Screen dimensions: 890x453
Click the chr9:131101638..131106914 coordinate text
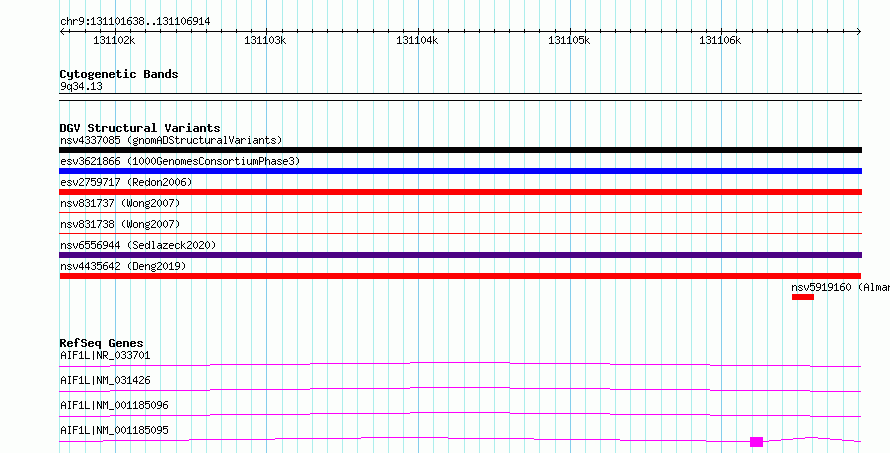click(135, 22)
